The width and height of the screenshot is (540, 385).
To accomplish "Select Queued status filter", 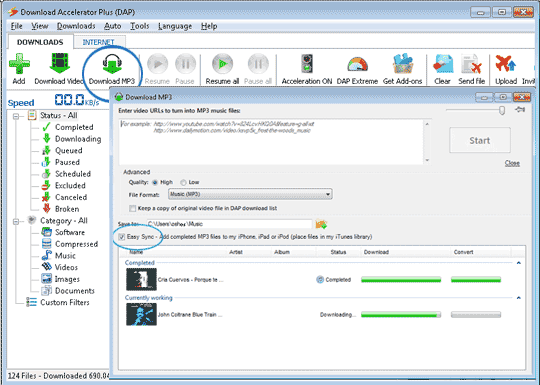I will (69, 151).
